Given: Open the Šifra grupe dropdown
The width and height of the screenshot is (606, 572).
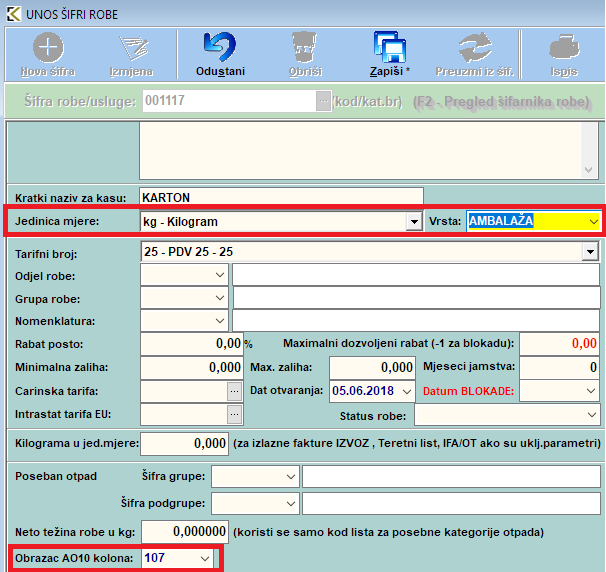Looking at the screenshot, I should pyautogui.click(x=291, y=477).
